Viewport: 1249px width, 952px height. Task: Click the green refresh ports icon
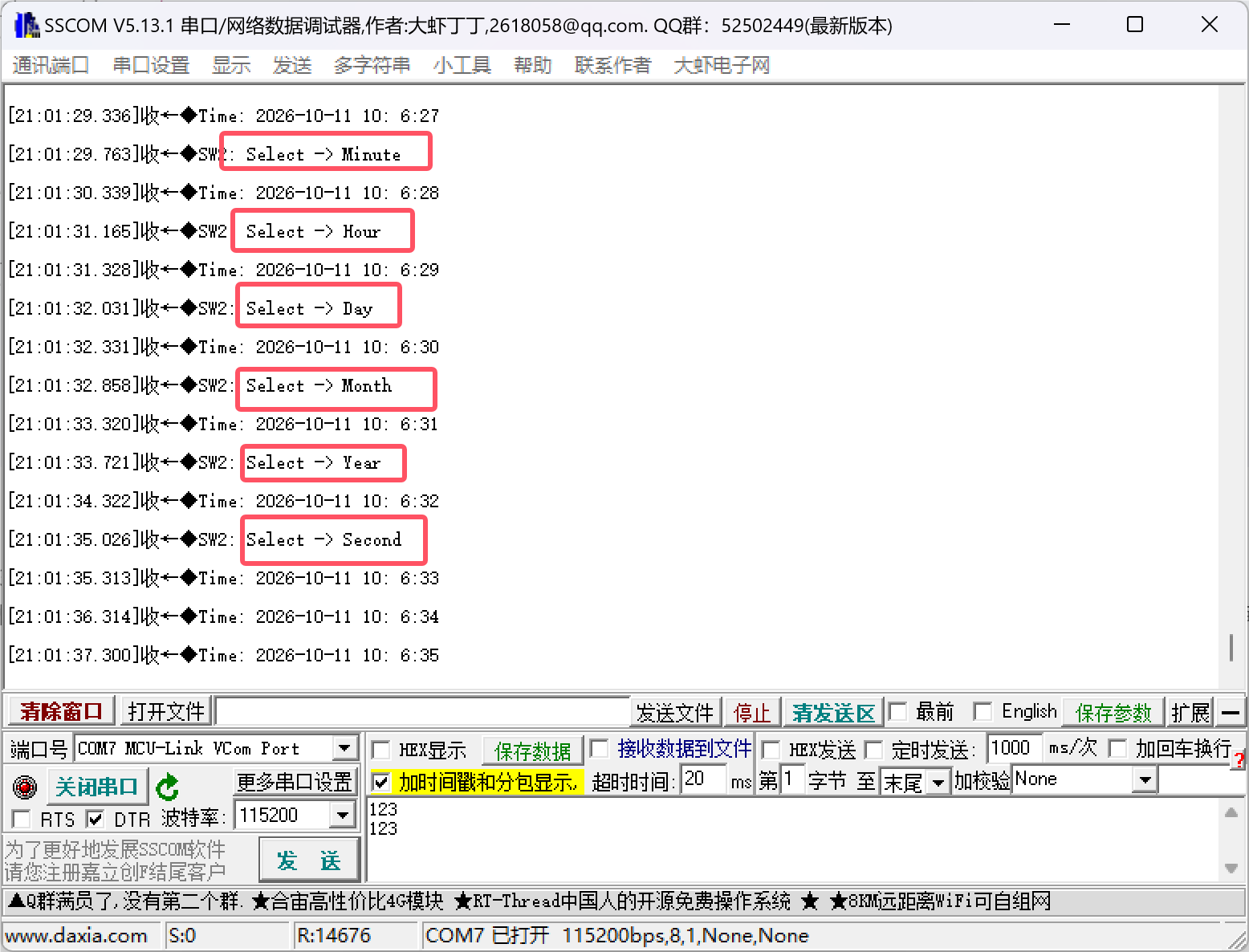pos(167,787)
